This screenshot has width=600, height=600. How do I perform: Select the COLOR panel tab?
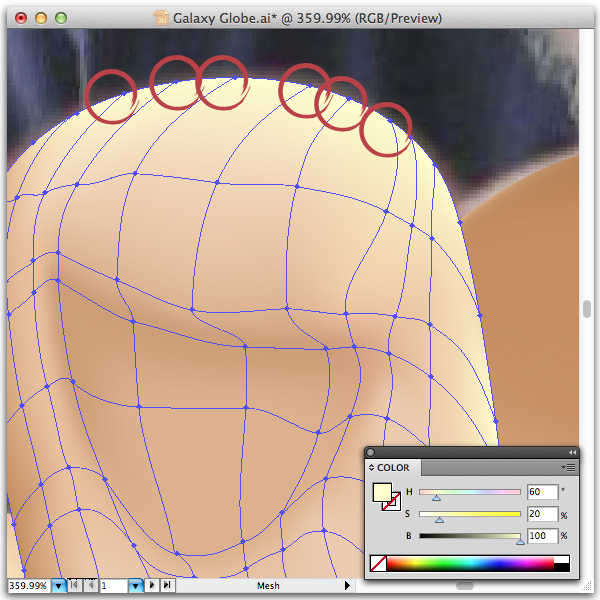(x=393, y=468)
